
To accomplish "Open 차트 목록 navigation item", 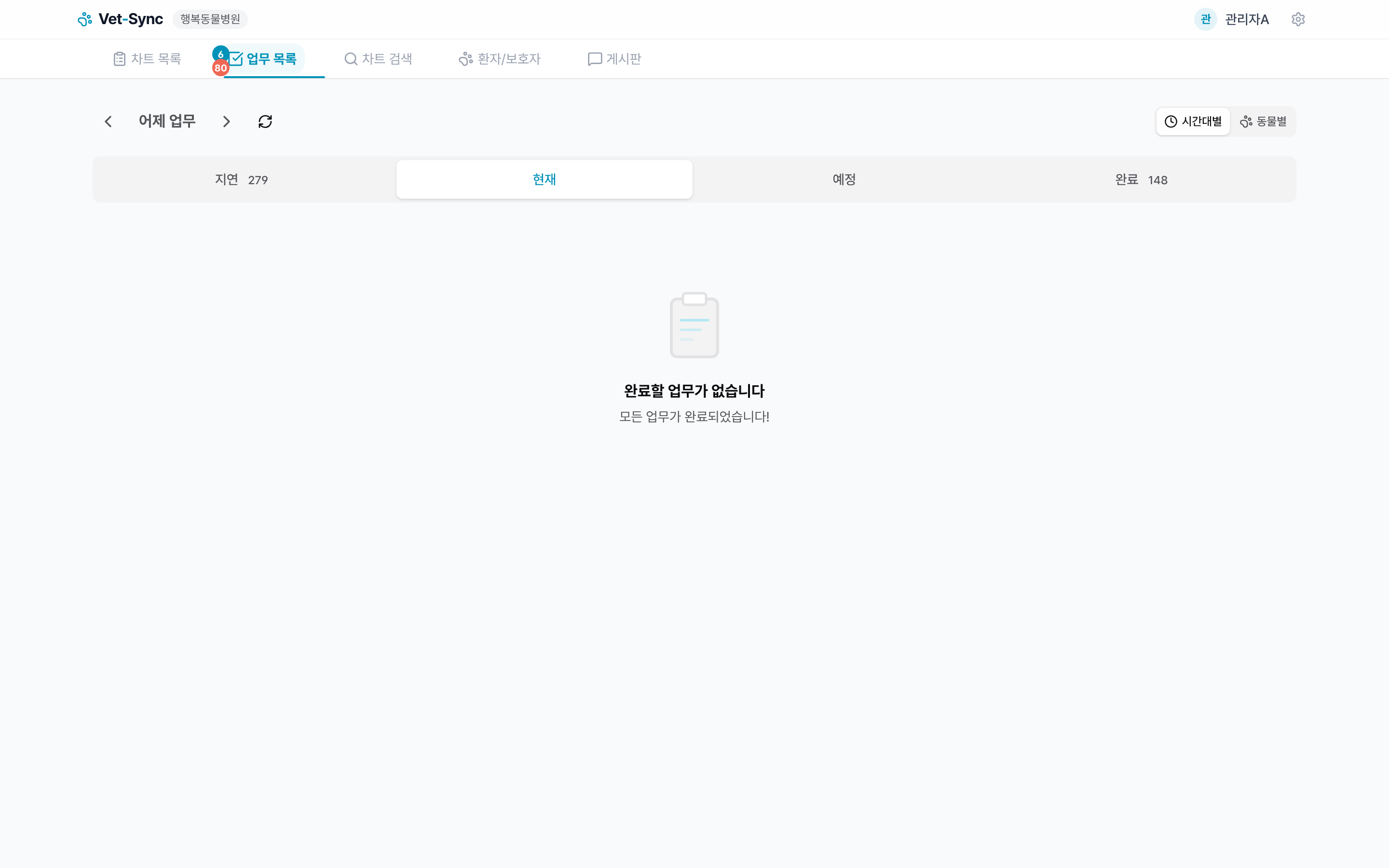I will [148, 58].
